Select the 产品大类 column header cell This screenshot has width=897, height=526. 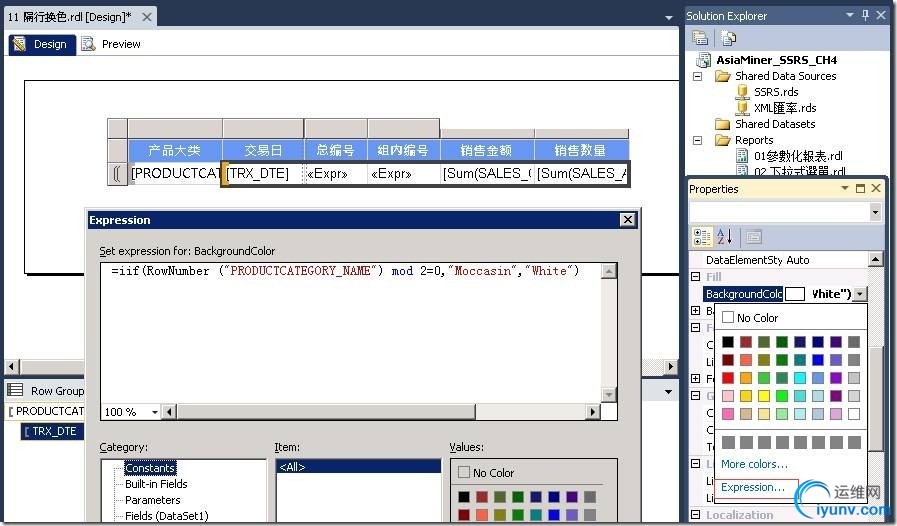pos(175,151)
